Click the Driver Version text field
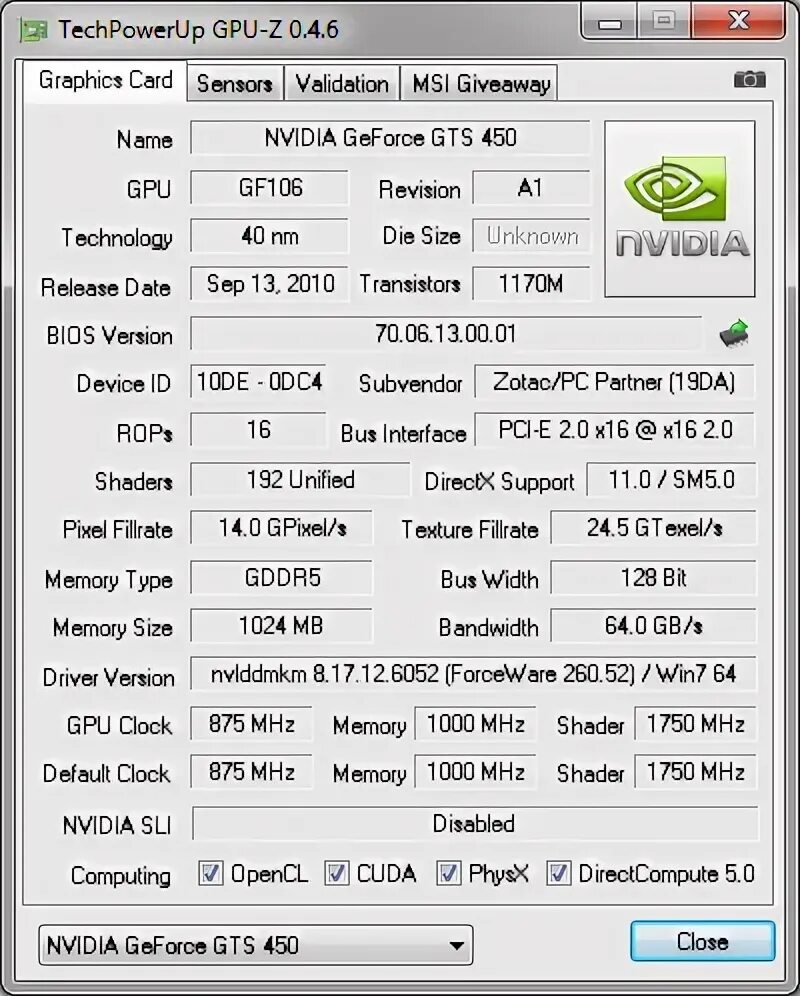 (x=473, y=674)
